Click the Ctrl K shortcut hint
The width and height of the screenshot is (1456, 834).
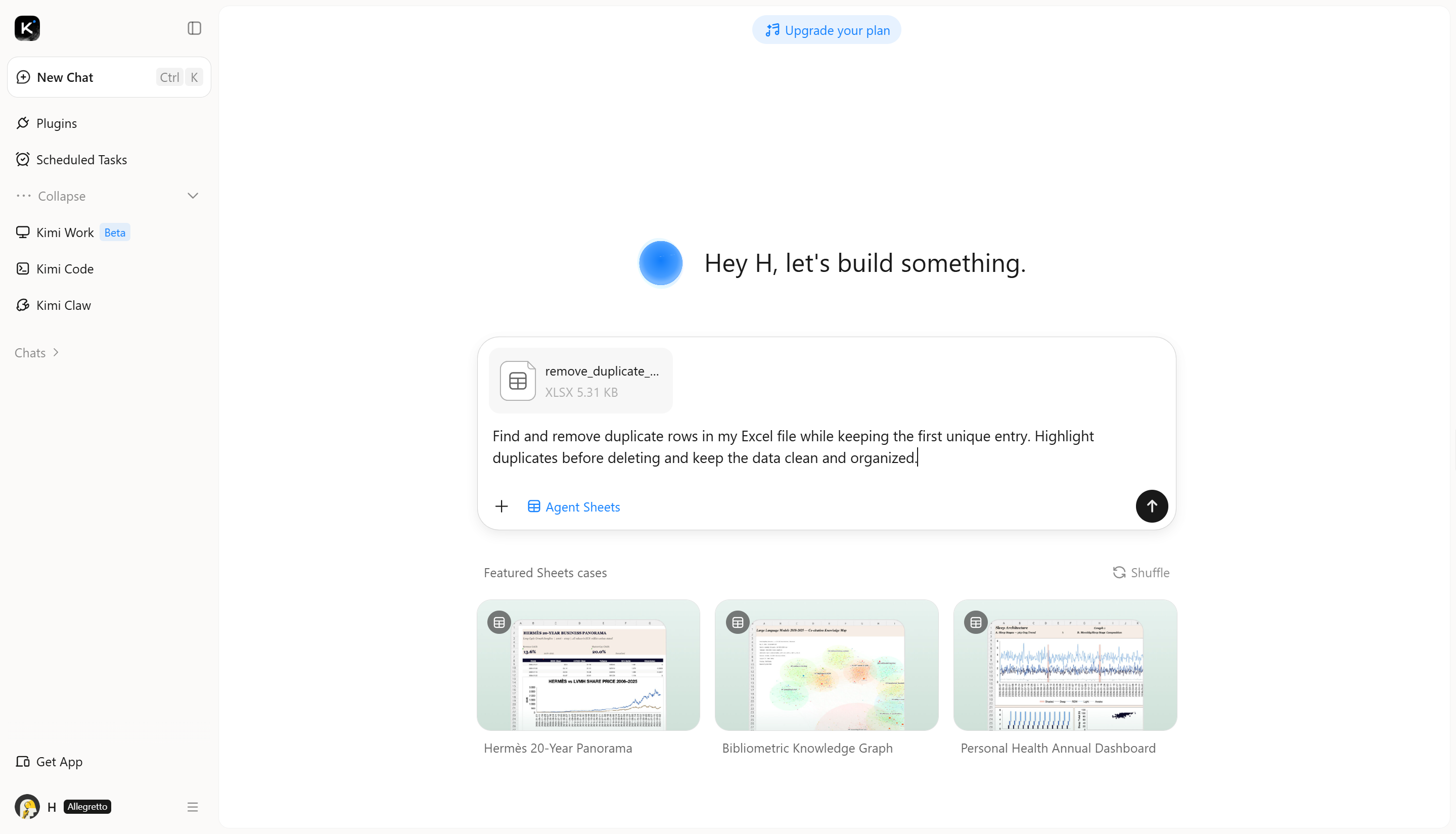[x=179, y=77]
